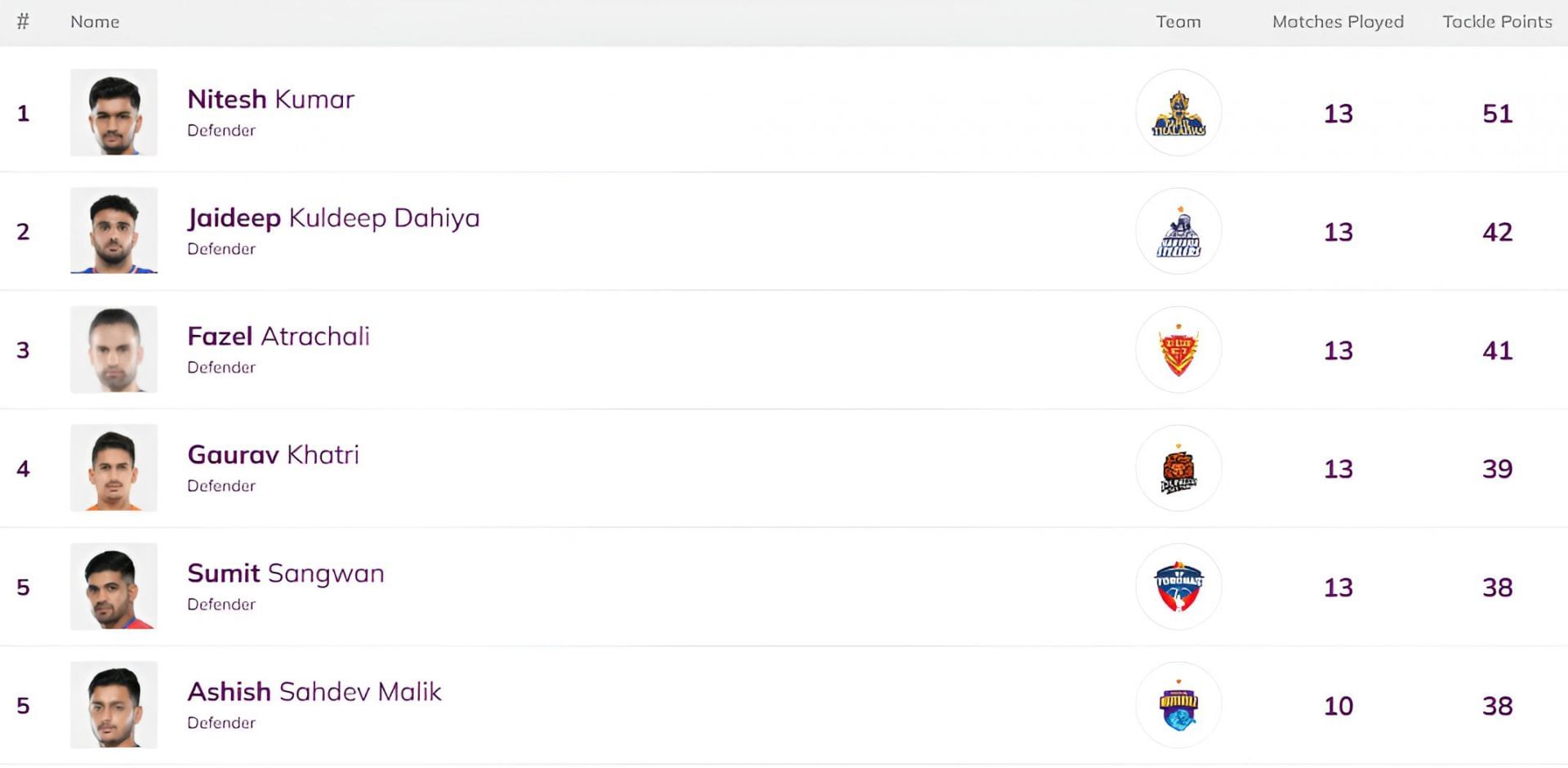This screenshot has width=1568, height=768.
Task: Select the Fazel Atrachali name link
Action: 278,337
